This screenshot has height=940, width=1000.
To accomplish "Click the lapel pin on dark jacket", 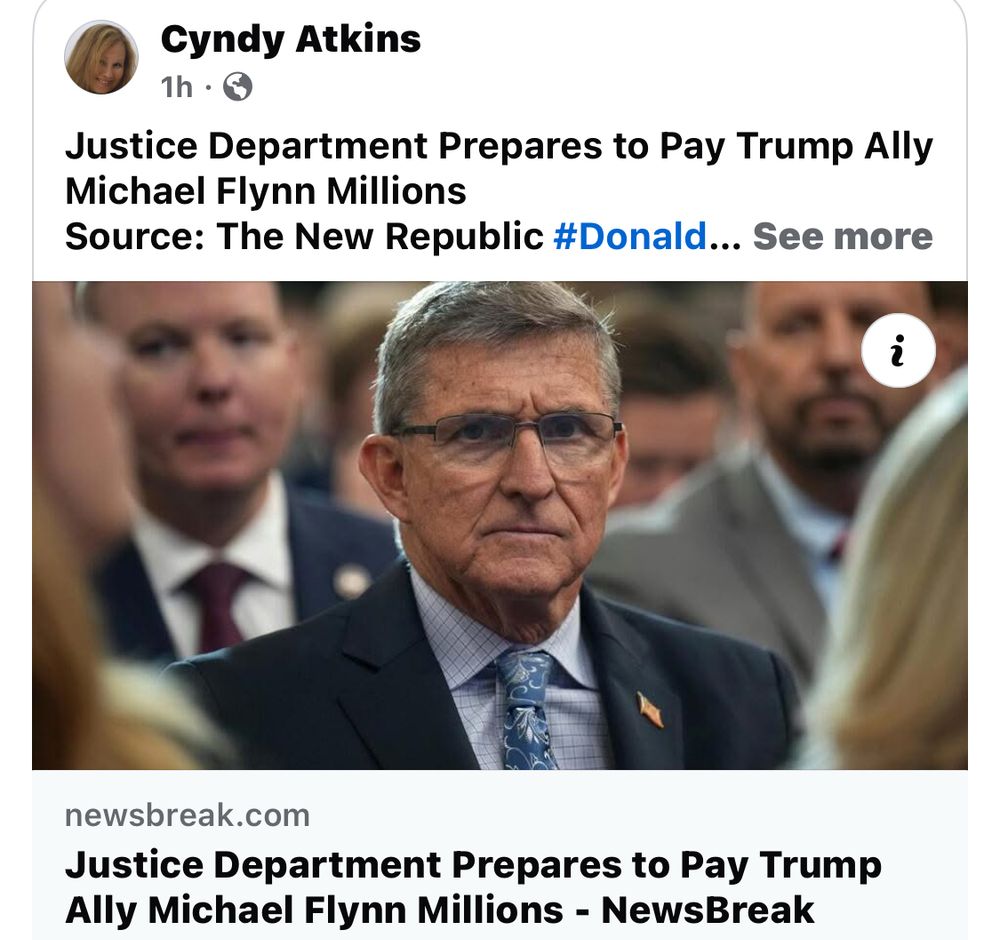I will point(651,709).
